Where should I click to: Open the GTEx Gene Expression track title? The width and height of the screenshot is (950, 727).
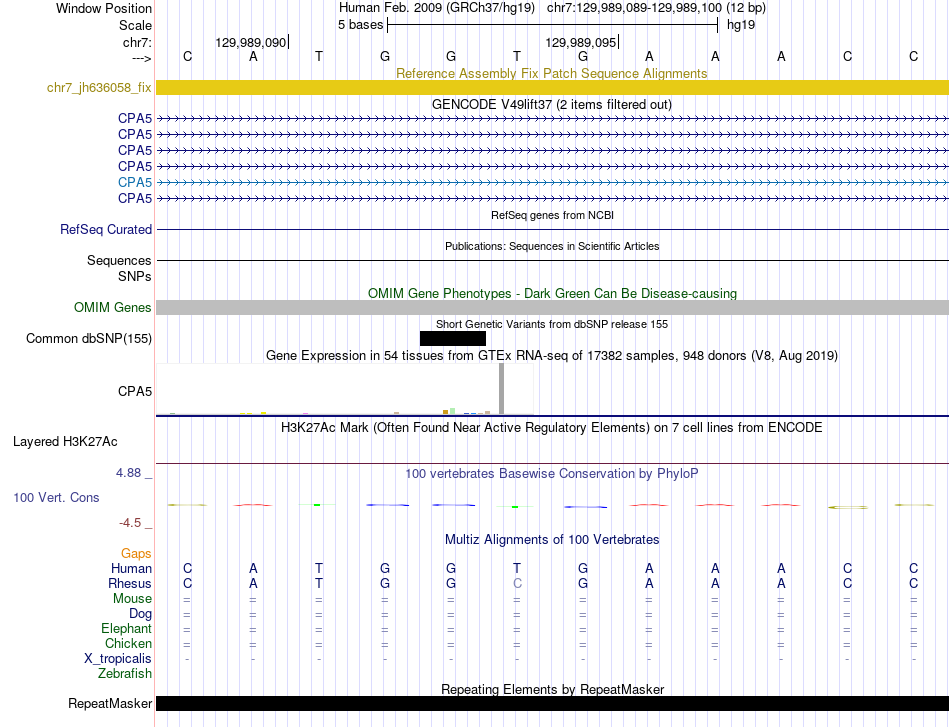(x=551, y=356)
